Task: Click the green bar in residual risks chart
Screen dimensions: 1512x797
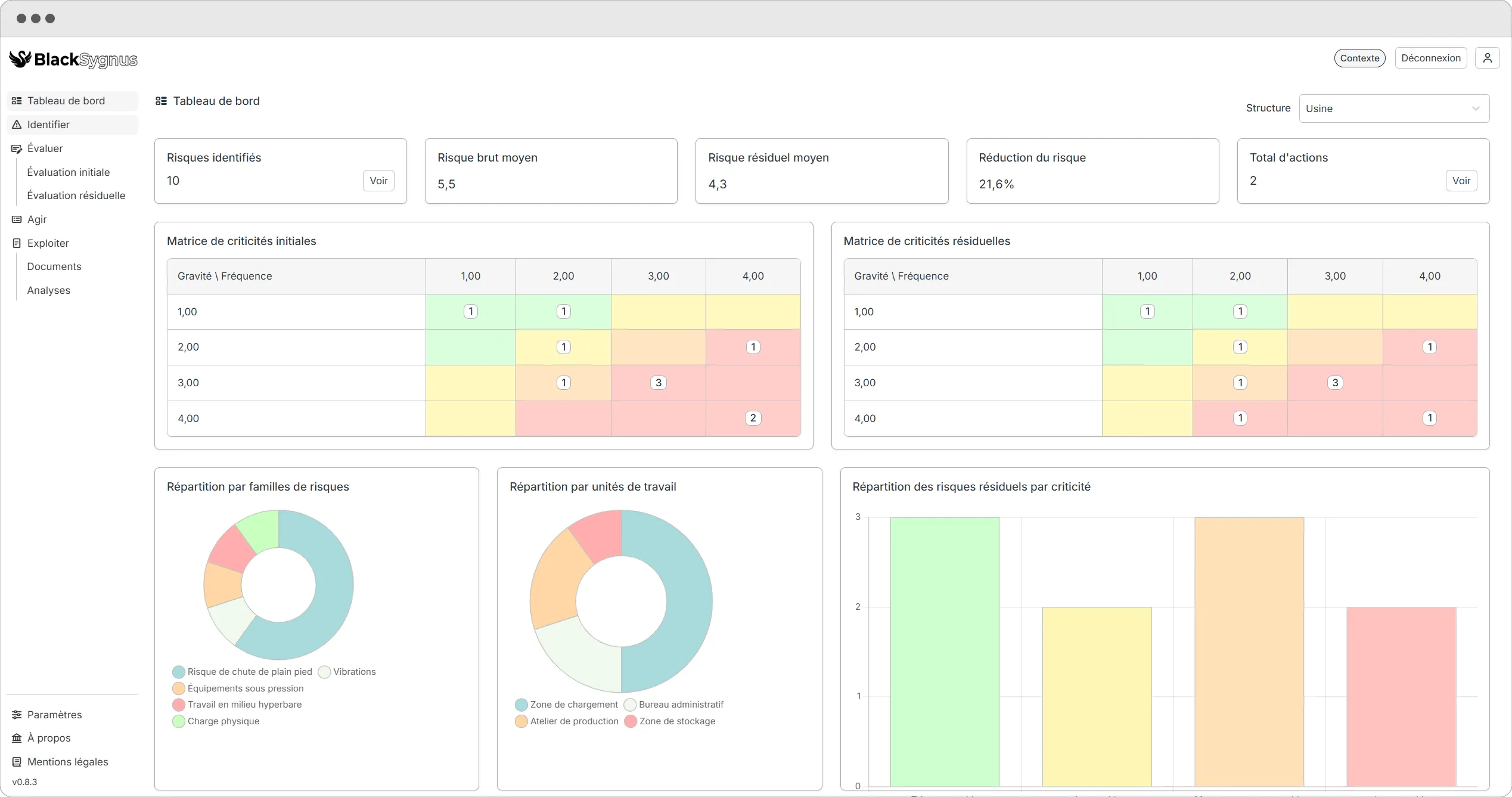Action: pyautogui.click(x=945, y=652)
